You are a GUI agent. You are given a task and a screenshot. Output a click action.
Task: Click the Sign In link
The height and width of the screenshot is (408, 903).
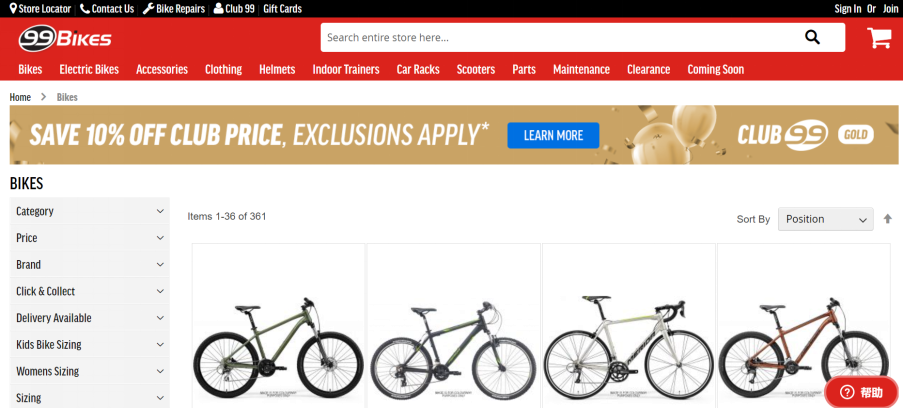(x=848, y=9)
